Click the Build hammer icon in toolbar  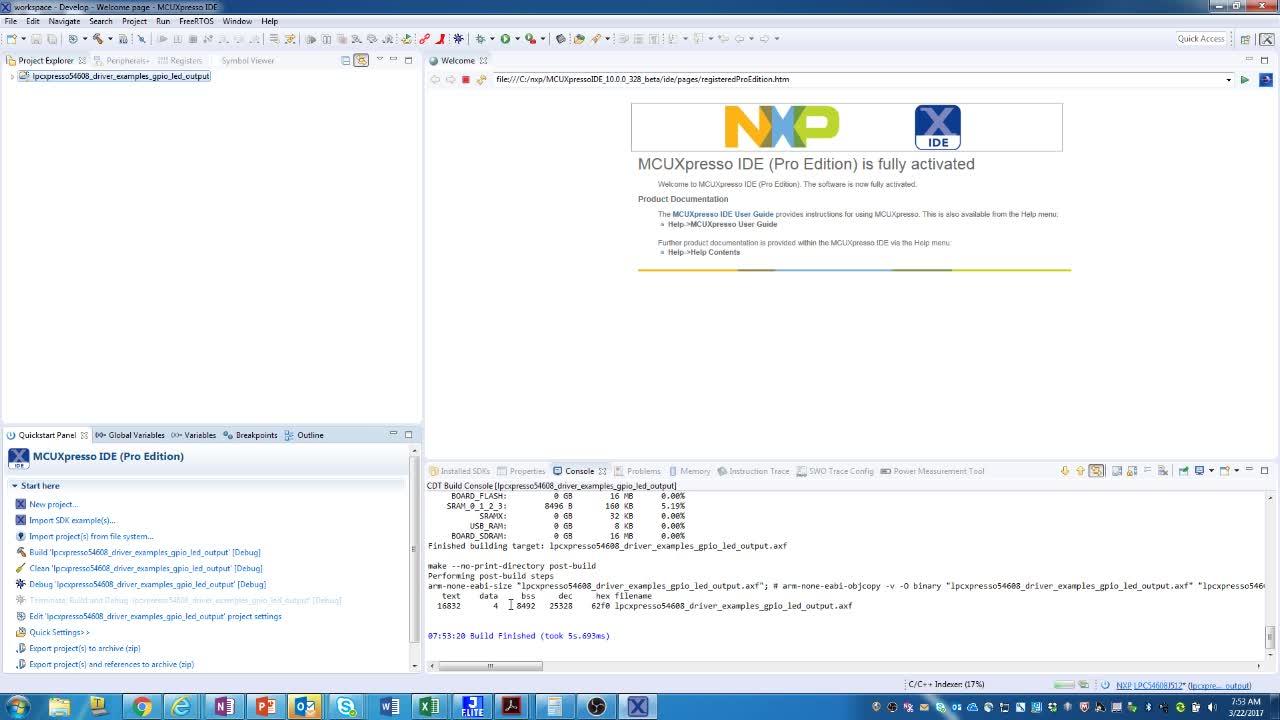[97, 39]
